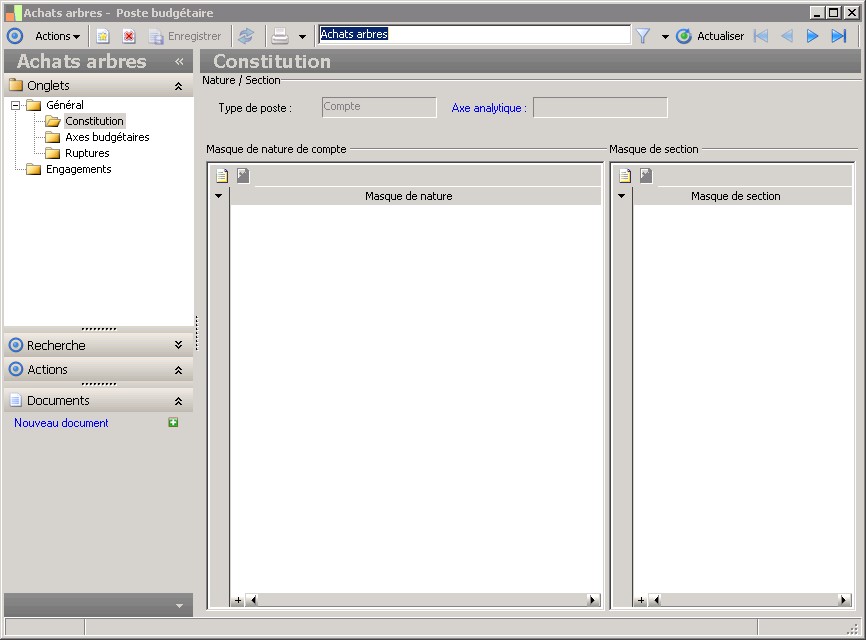Image resolution: width=866 pixels, height=640 pixels.
Task: Expand the Recherche panel section
Action: 178,345
